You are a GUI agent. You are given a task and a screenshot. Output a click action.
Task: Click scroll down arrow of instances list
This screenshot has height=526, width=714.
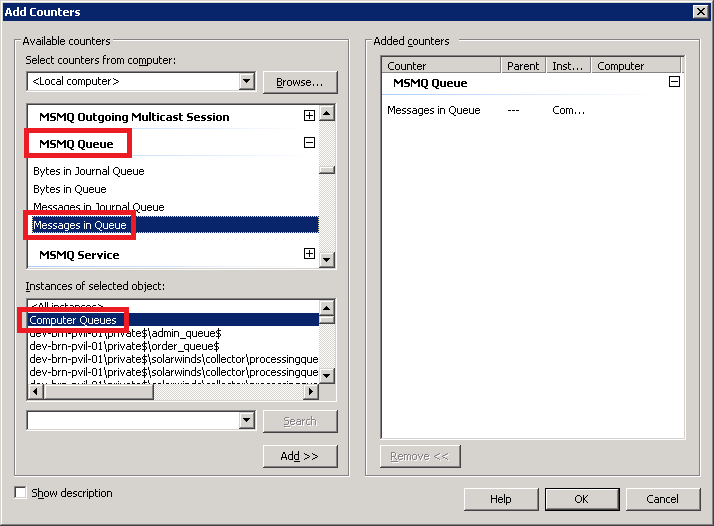[327, 376]
